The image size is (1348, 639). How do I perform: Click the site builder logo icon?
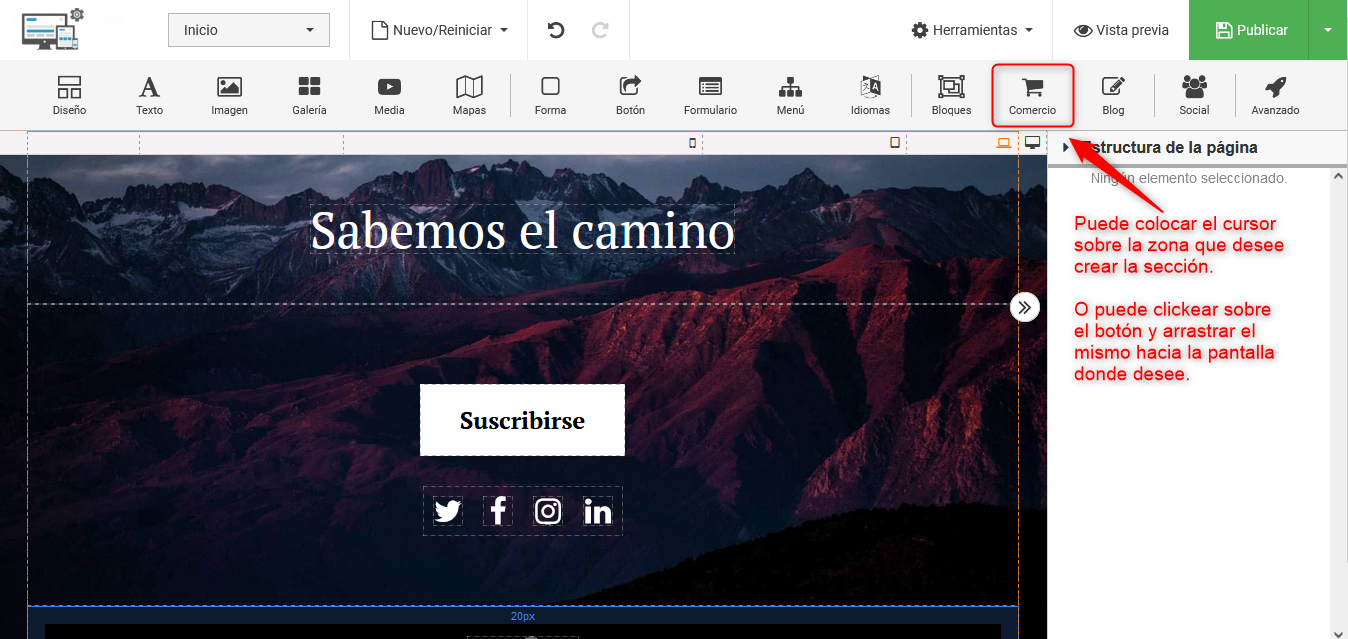(x=53, y=29)
